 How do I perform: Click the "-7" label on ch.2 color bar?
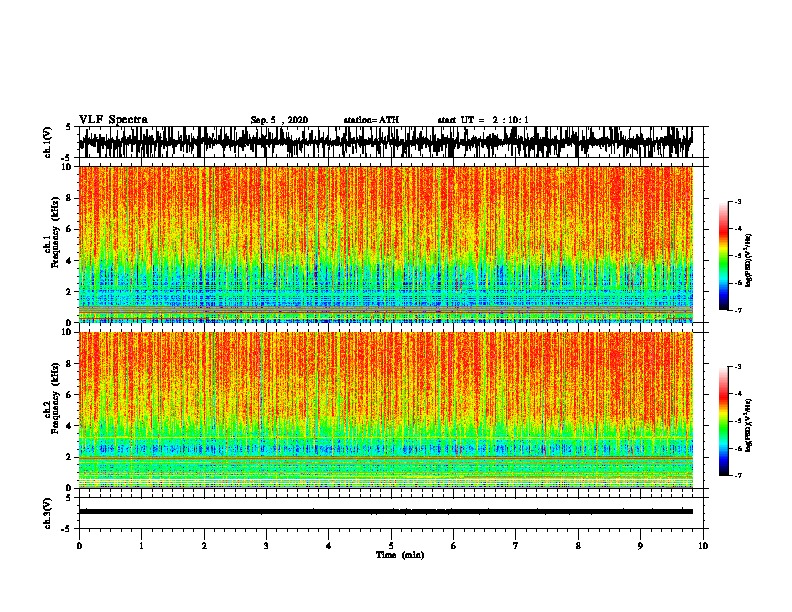738,475
